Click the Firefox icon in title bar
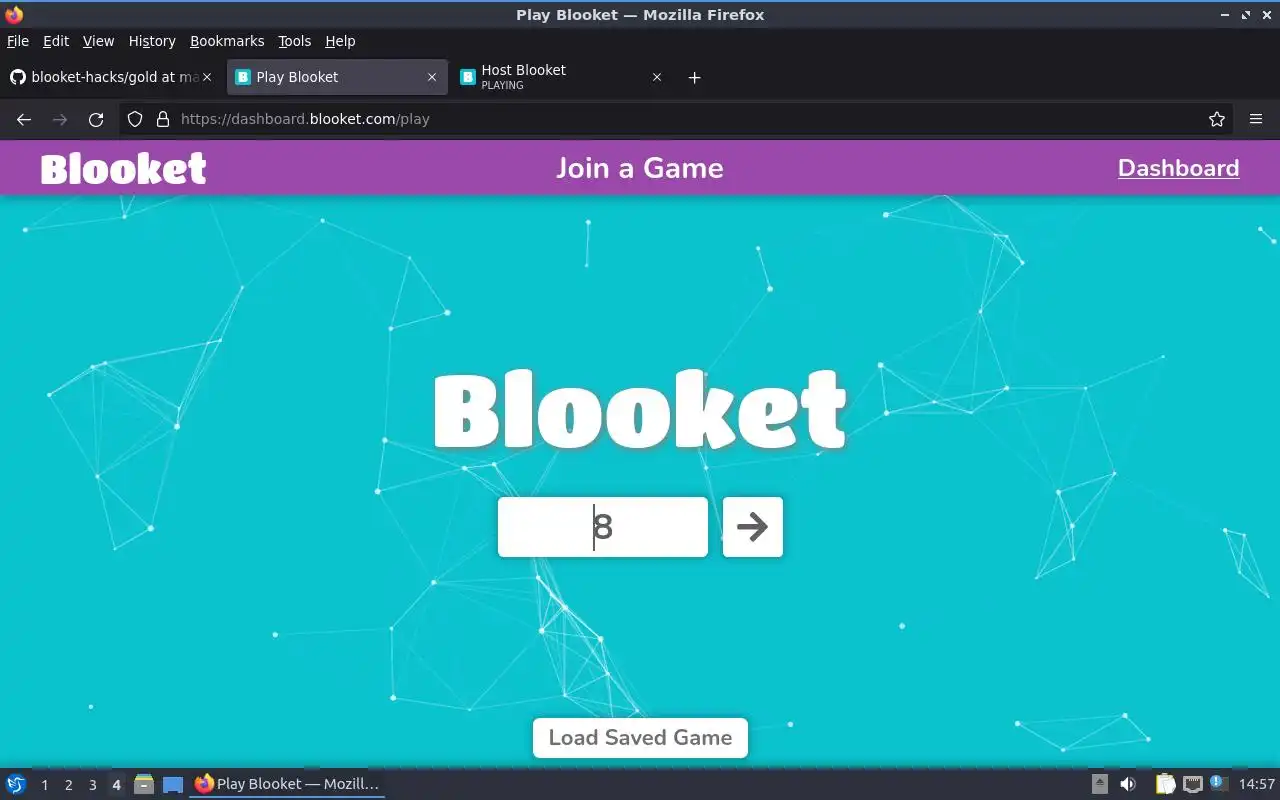 click(x=14, y=14)
